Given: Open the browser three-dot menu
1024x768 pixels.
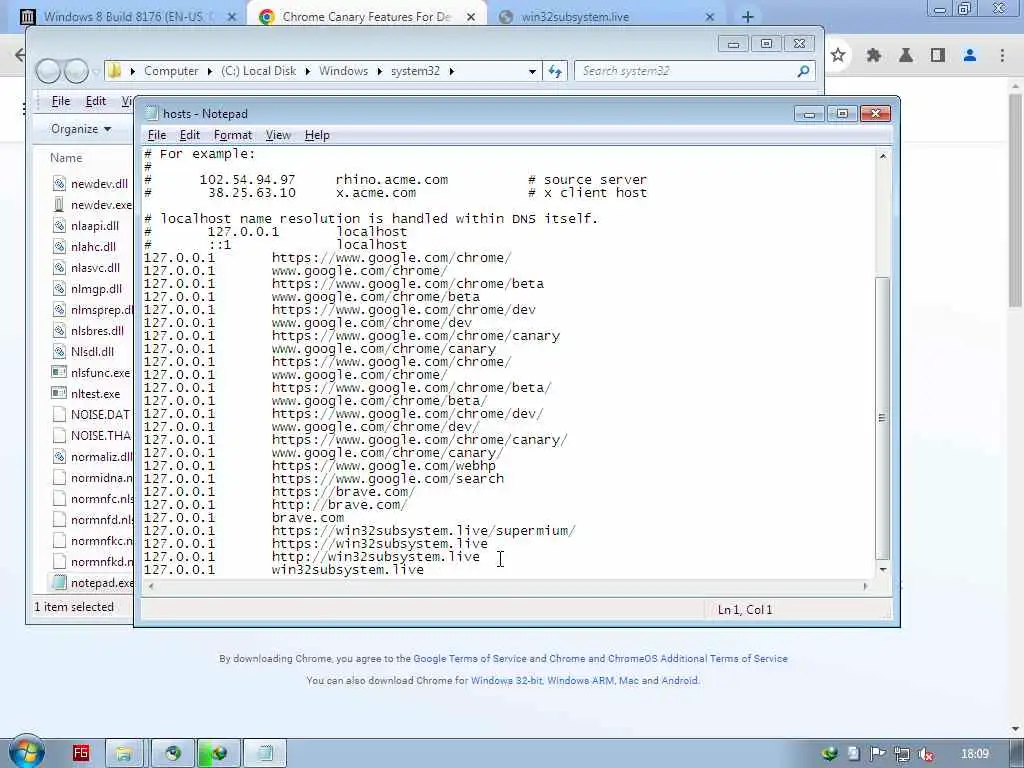Looking at the screenshot, I should click(1002, 56).
